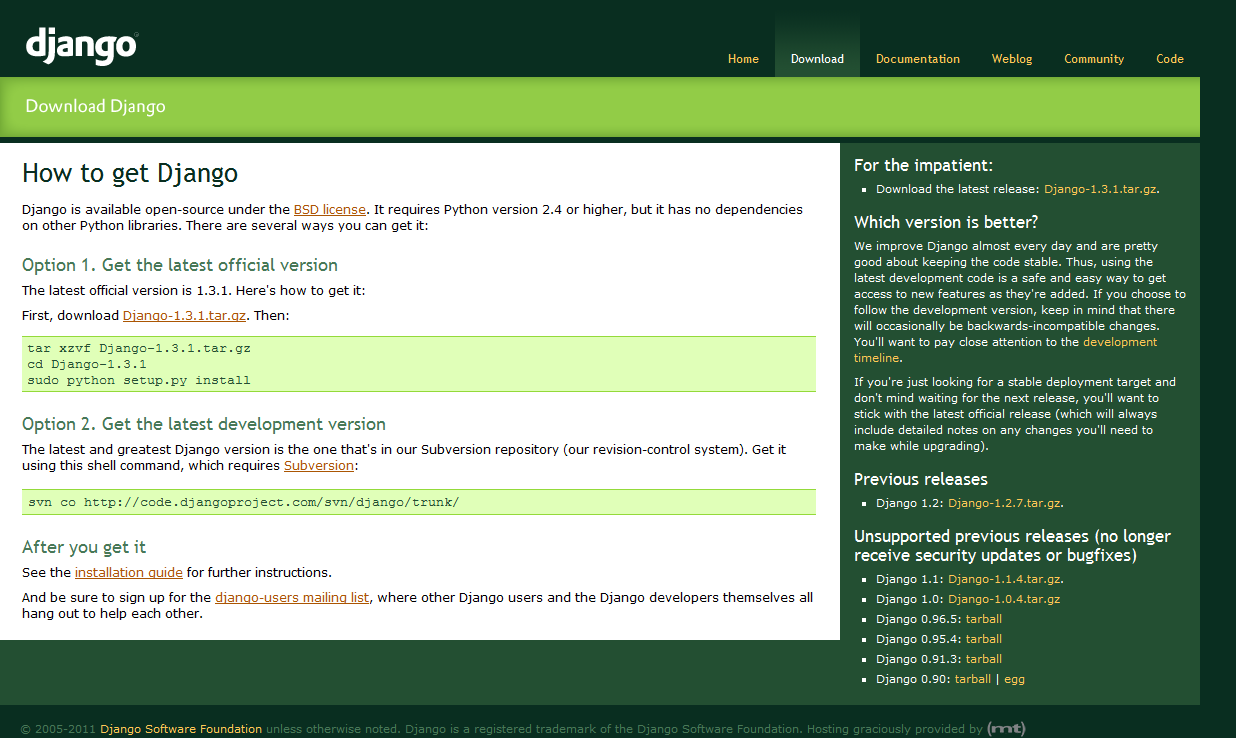The image size is (1236, 739).
Task: Download Django-1.0.4.tar.gz unsupported release
Action: 1004,599
